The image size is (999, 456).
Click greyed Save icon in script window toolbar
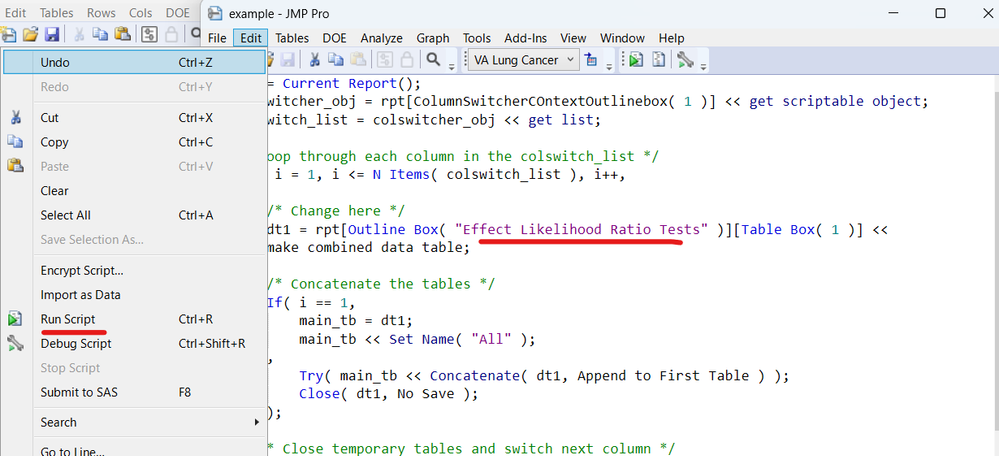[287, 60]
